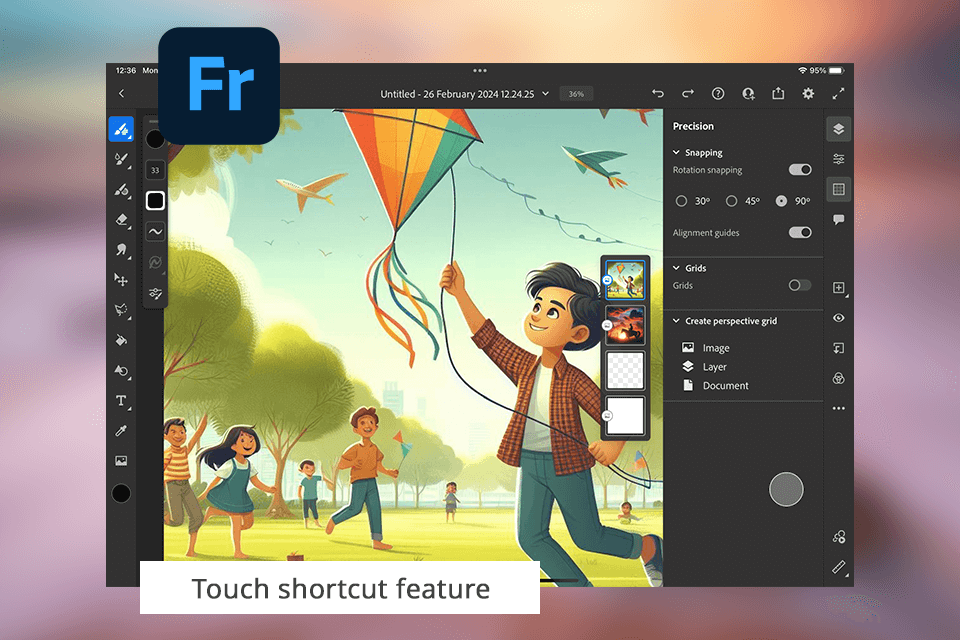Select the Shapes tool
960x640 pixels.
(x=121, y=371)
